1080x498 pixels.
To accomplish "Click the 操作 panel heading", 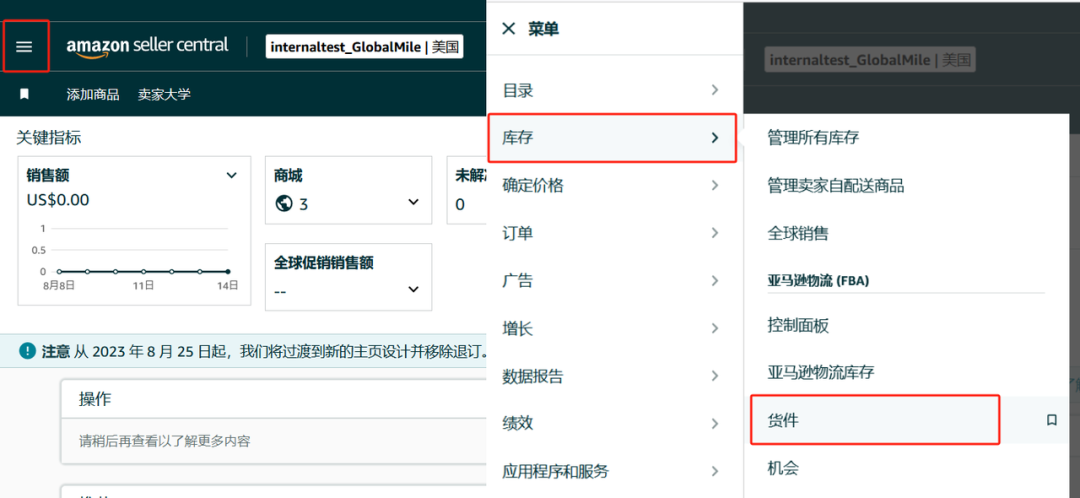I will 95,399.
